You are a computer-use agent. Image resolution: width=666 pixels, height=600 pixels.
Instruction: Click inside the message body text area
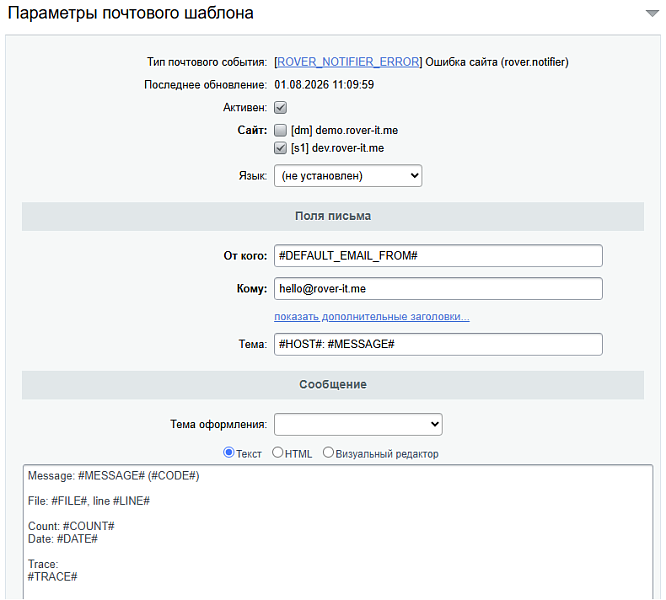(338, 532)
